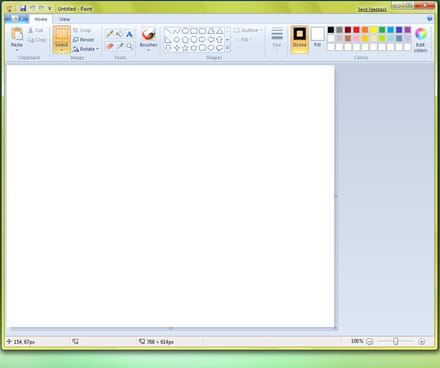Viewport: 440px width, 368px height.
Task: Click the shapes gallery scroll down arrow
Action: tap(227, 40)
